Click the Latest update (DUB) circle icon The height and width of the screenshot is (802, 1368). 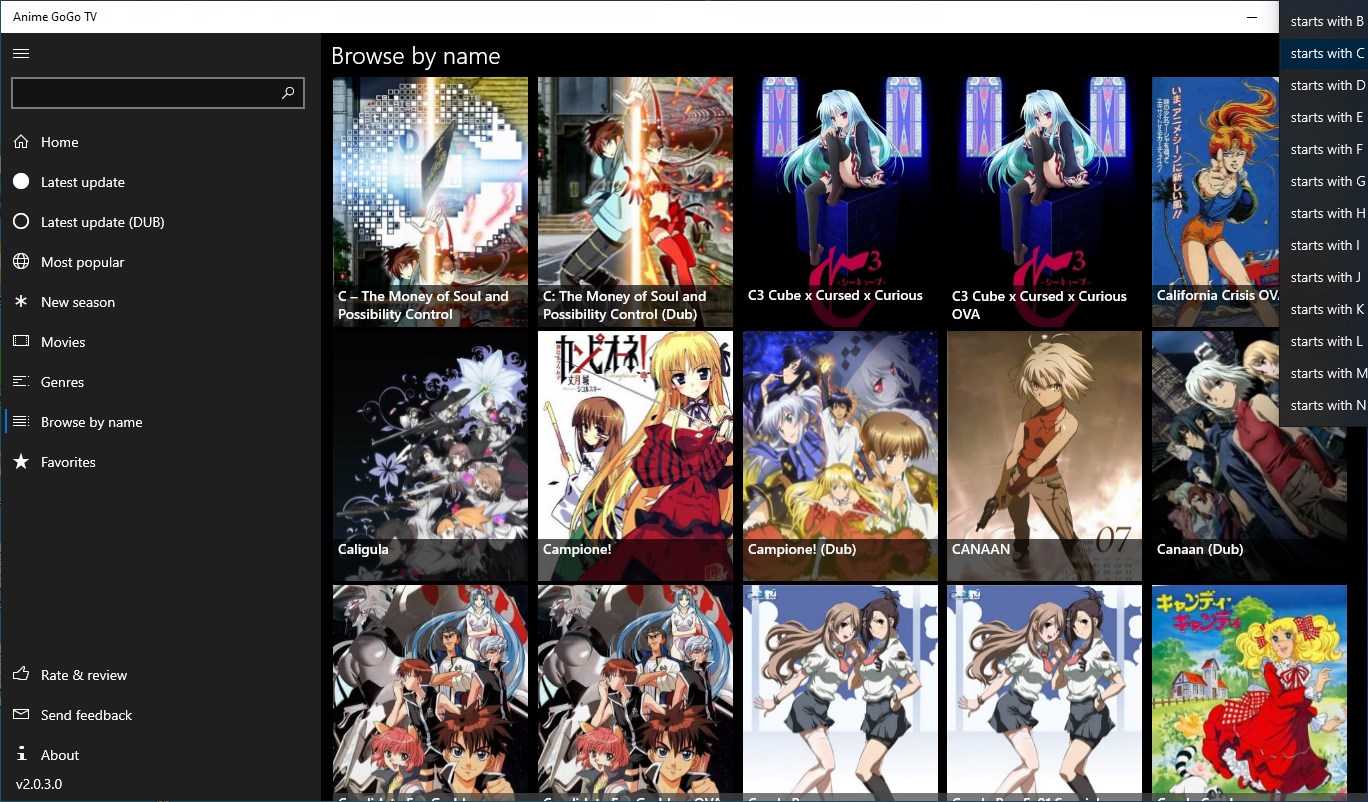point(21,222)
